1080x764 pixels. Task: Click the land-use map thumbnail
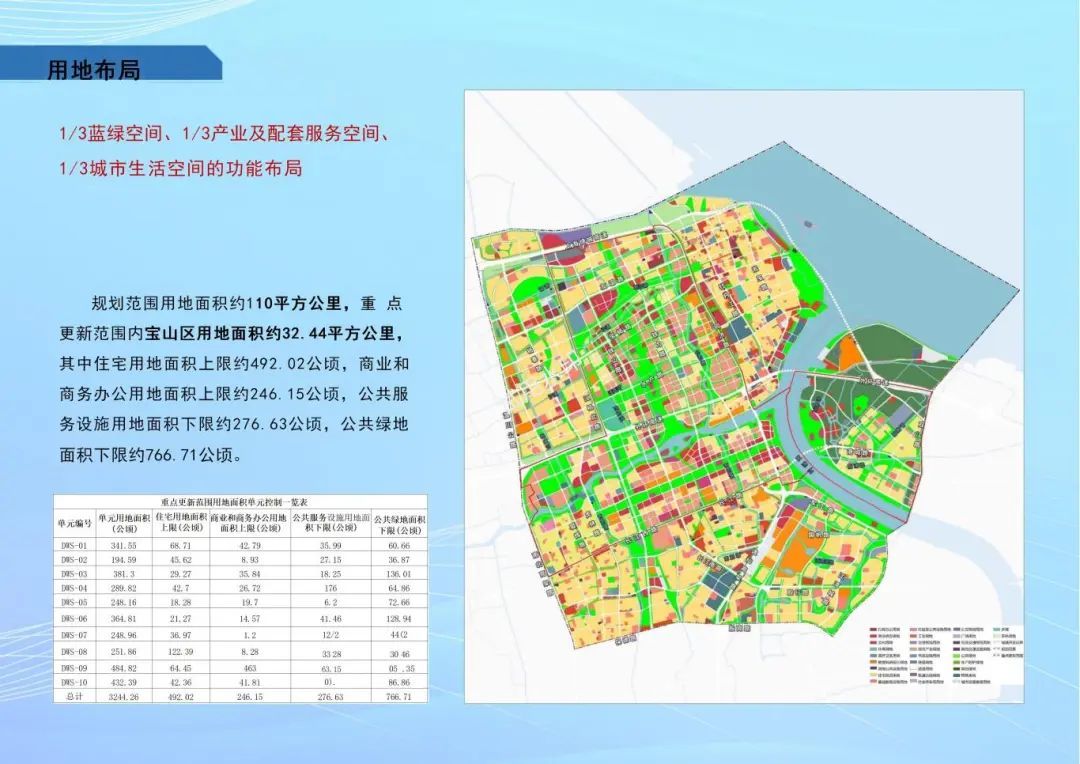[x=744, y=397]
